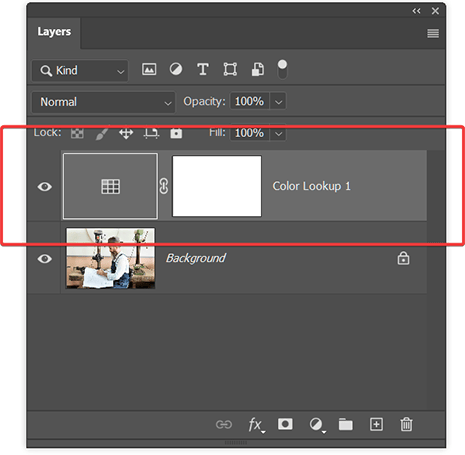This screenshot has width=465, height=455.
Task: Select the Layers tab
Action: [54, 32]
